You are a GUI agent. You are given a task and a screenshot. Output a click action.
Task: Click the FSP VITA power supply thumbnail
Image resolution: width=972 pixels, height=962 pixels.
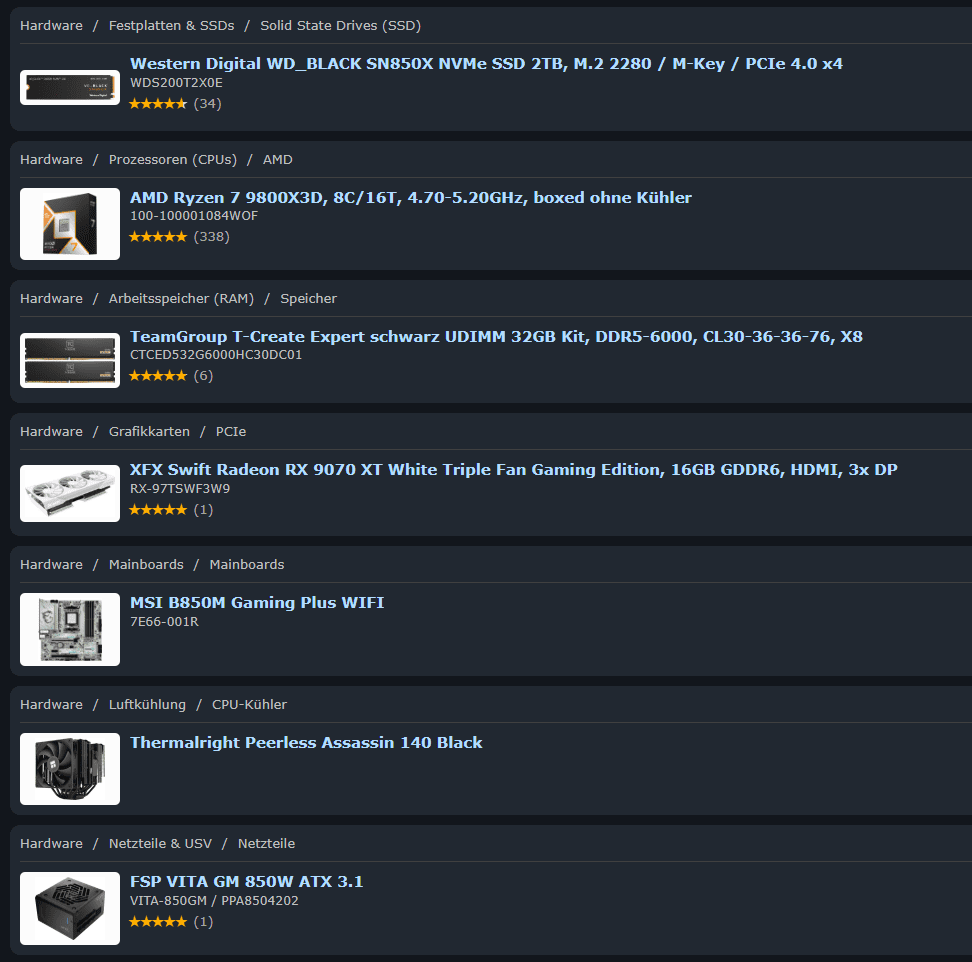point(70,908)
